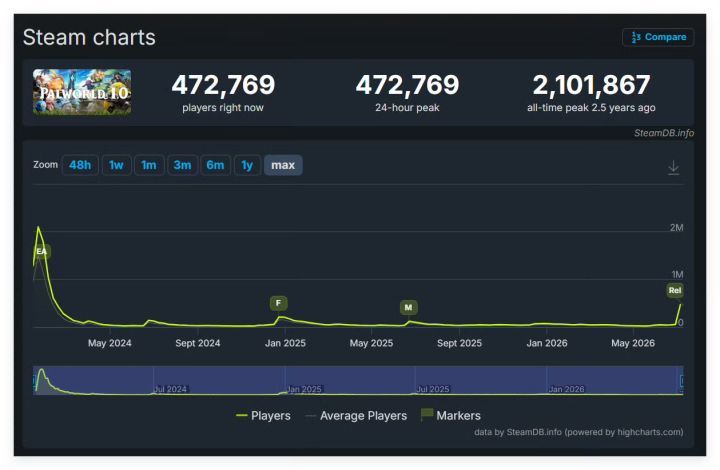Click the EA marker on chart
The image size is (720, 470).
(42, 252)
